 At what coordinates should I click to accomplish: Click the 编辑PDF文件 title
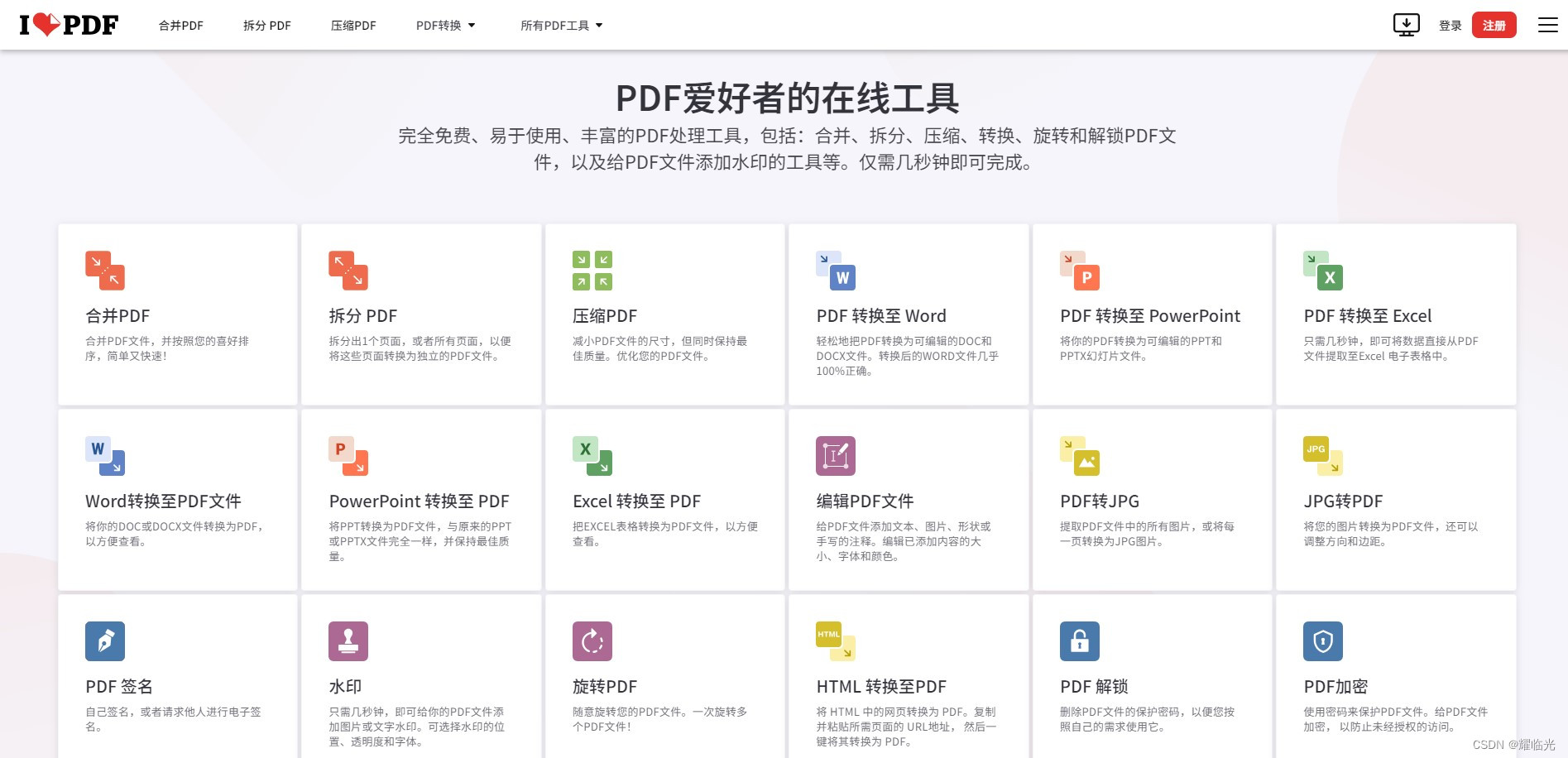click(x=865, y=501)
